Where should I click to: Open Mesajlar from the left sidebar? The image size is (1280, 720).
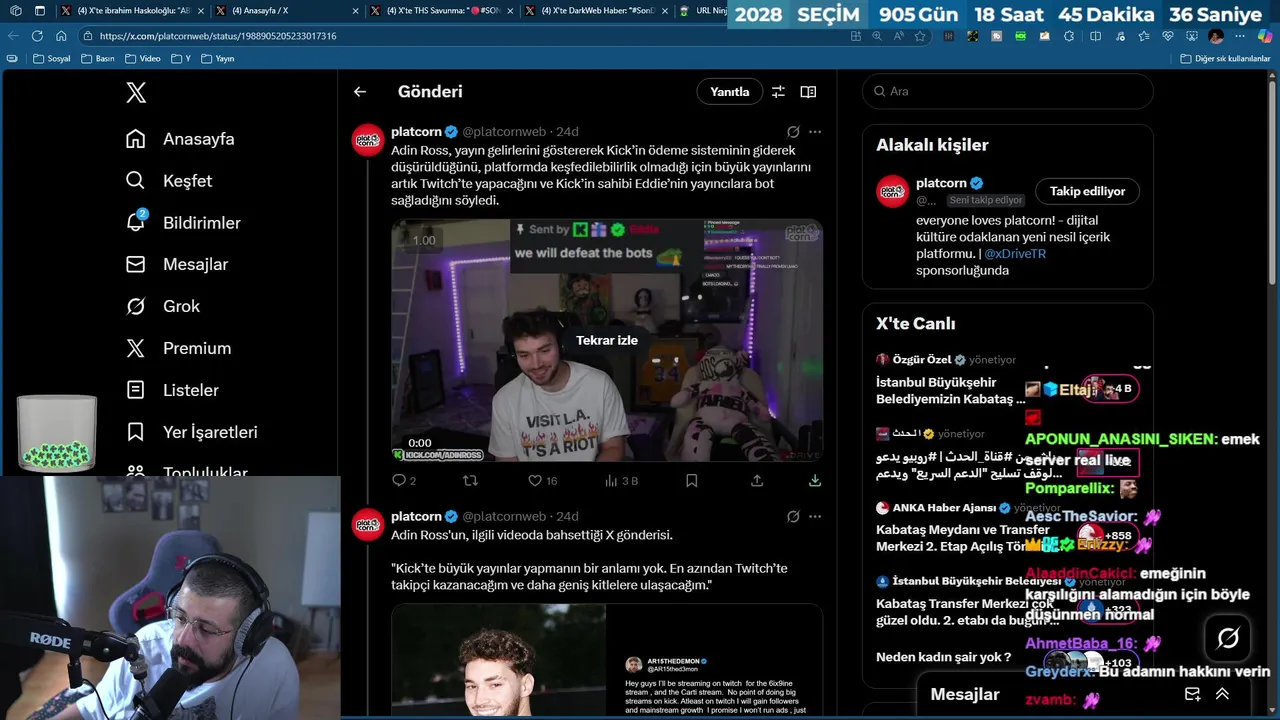click(176, 265)
